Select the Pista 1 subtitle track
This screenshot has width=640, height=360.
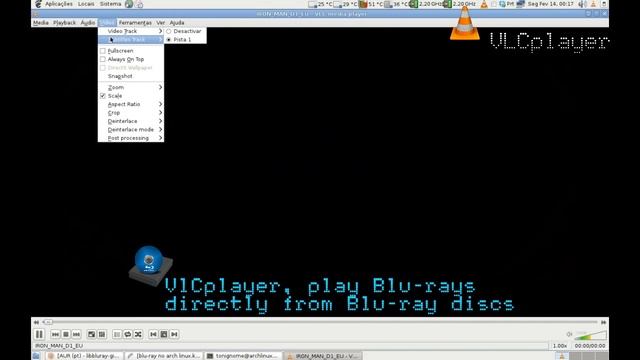pyautogui.click(x=186, y=40)
